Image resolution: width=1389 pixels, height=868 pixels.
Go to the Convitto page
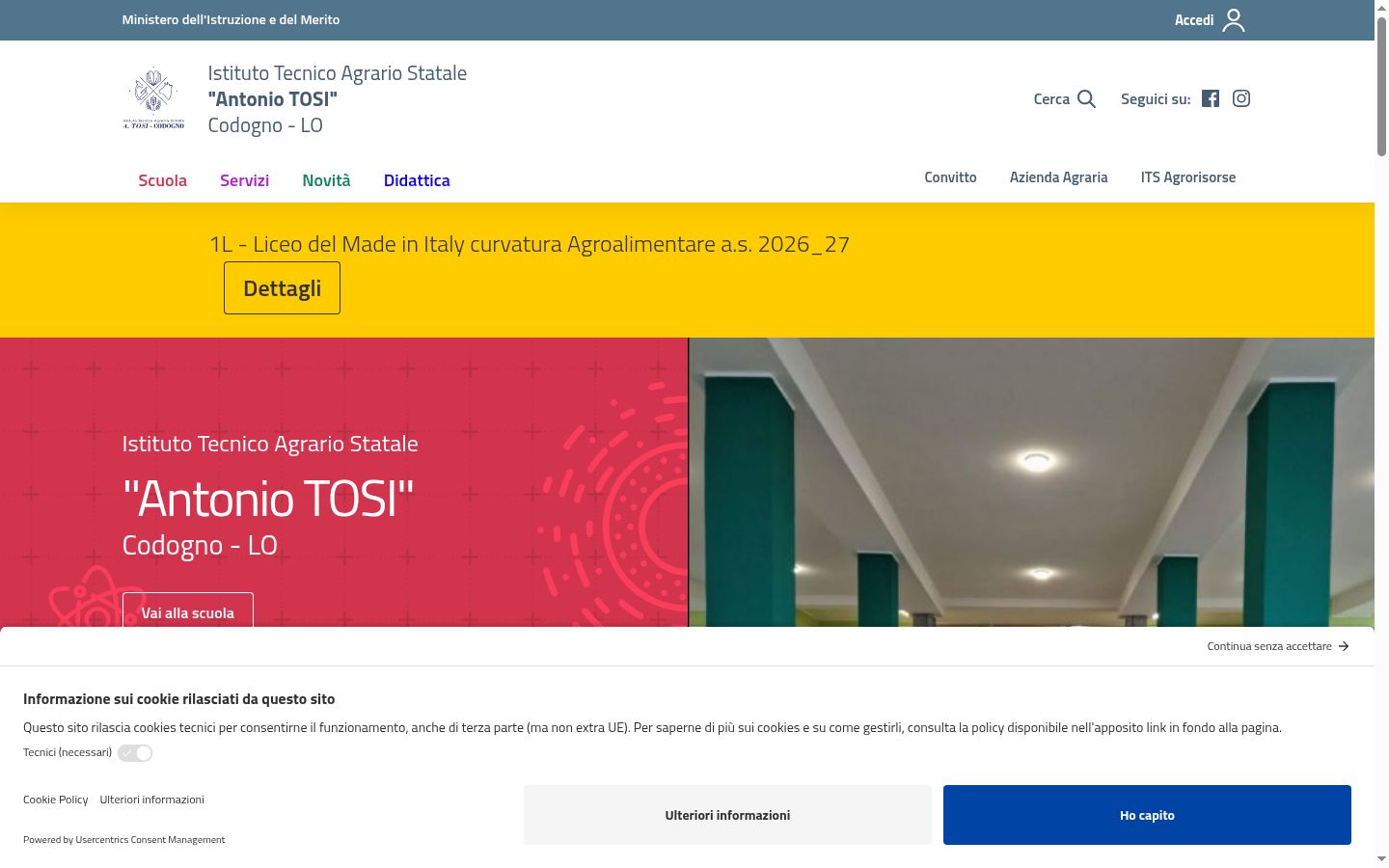tap(950, 177)
